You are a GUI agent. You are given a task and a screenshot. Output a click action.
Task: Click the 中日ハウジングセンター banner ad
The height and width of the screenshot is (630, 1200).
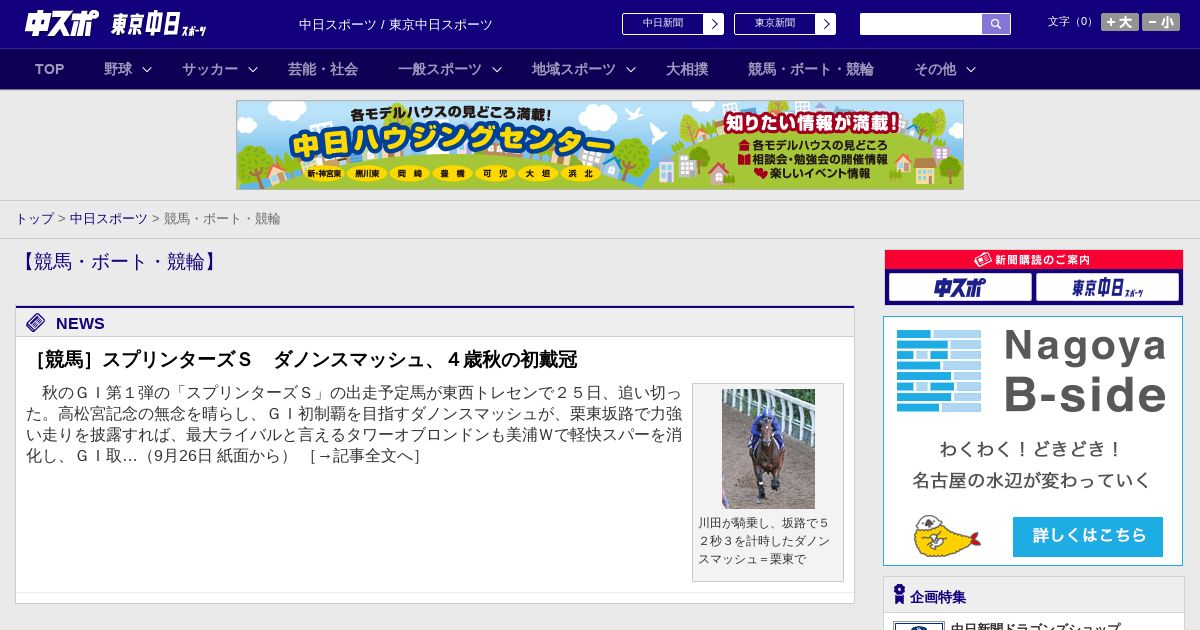[x=600, y=145]
